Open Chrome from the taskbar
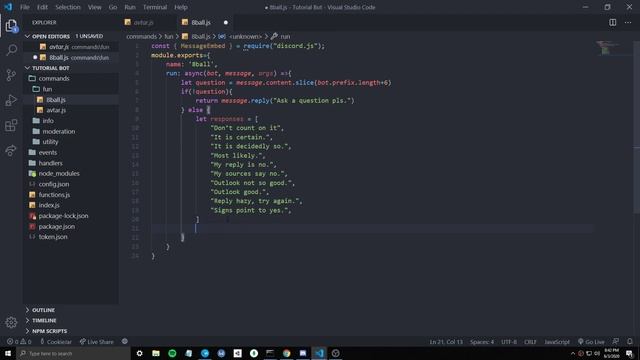The image size is (640, 360). click(287, 353)
